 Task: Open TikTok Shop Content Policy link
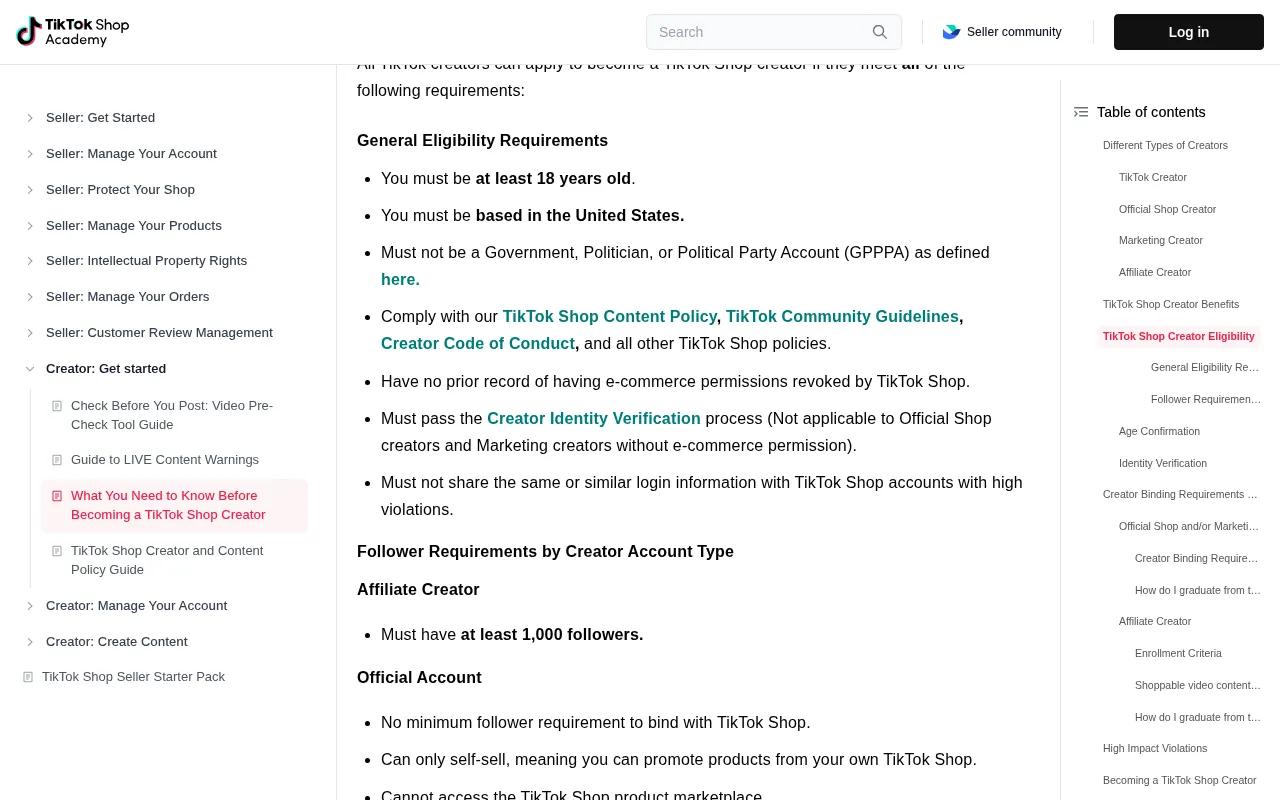(609, 316)
